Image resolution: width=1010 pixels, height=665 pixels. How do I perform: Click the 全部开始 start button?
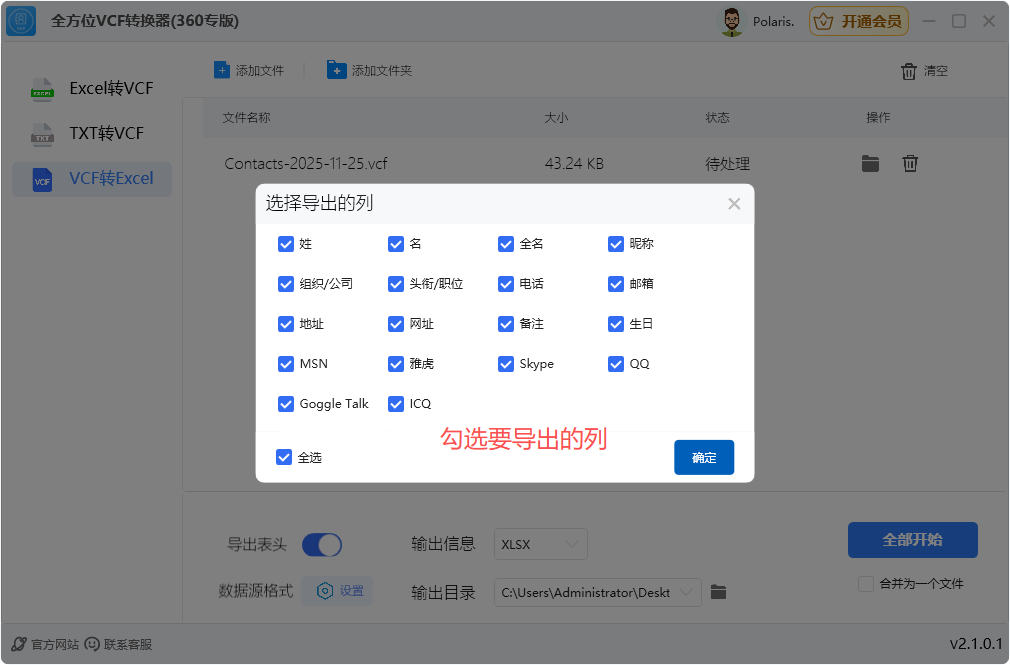912,539
